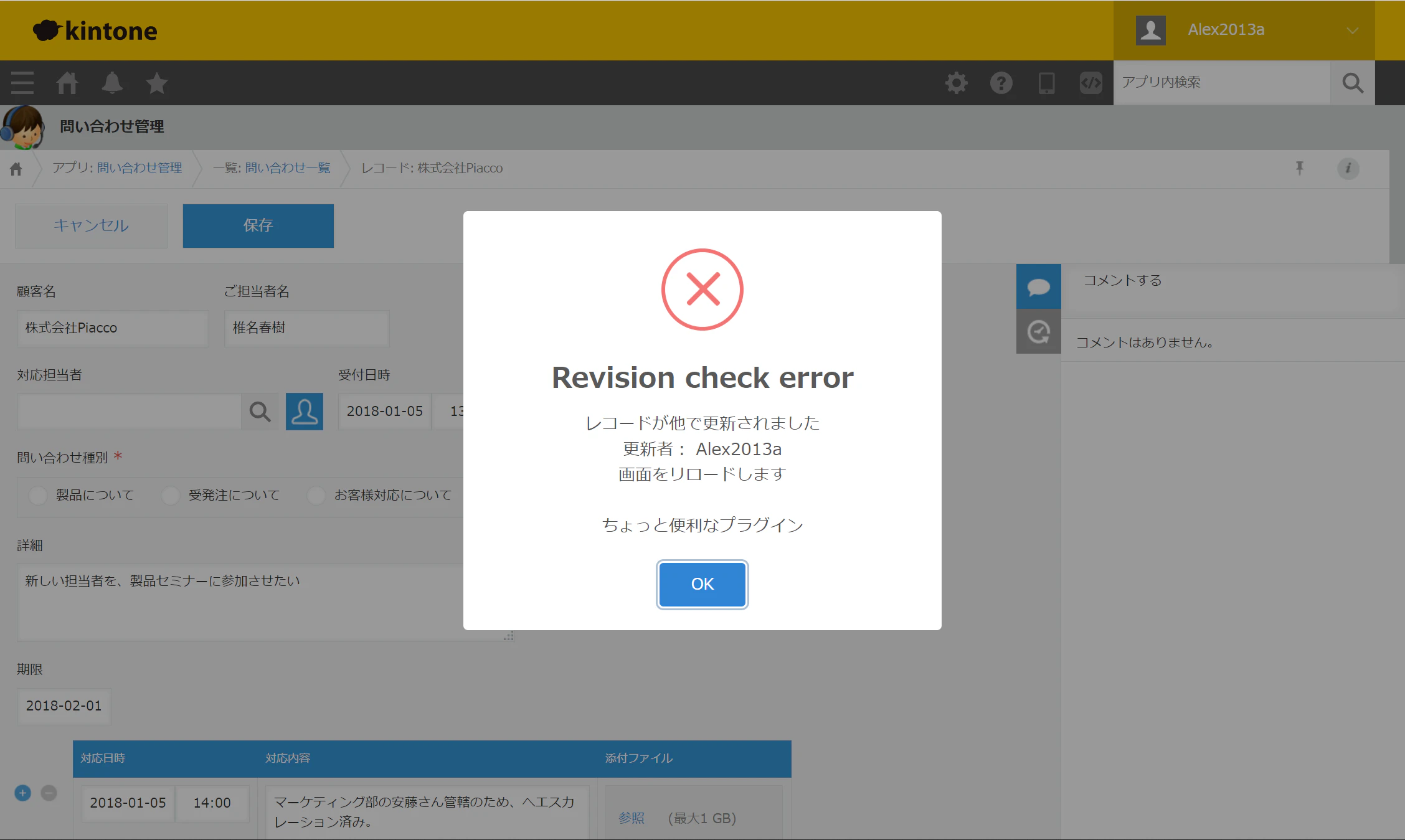1405x840 pixels.
Task: Click the キャンセル button
Action: pos(91,225)
